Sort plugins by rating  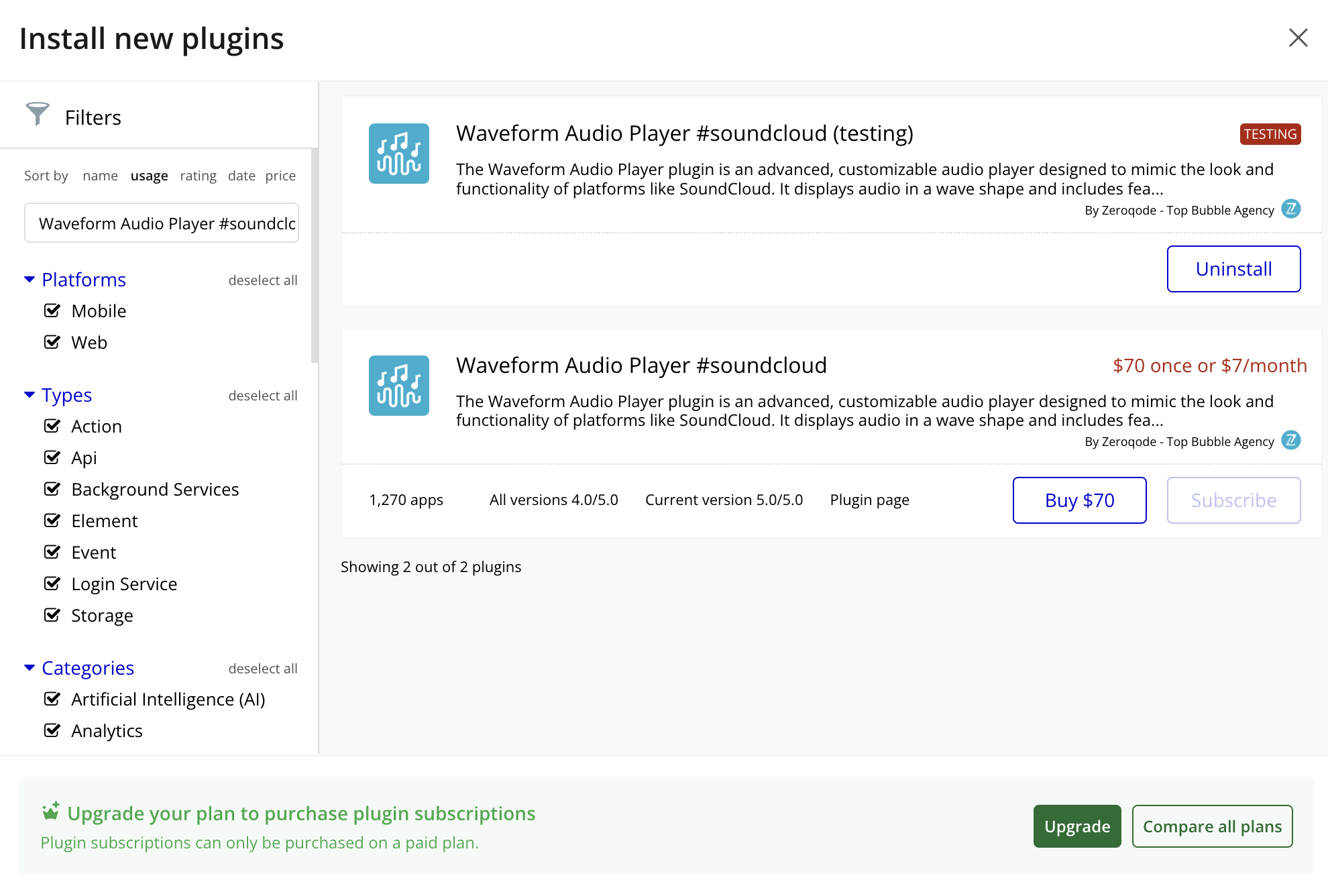point(198,176)
